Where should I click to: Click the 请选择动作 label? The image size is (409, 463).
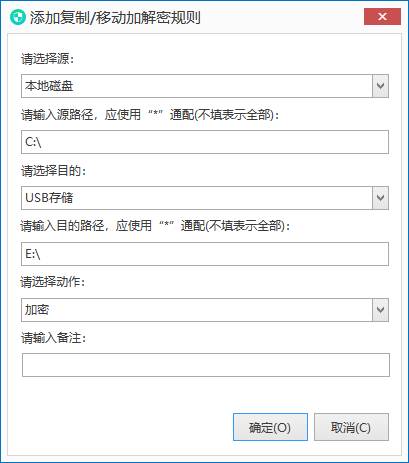tap(53, 282)
